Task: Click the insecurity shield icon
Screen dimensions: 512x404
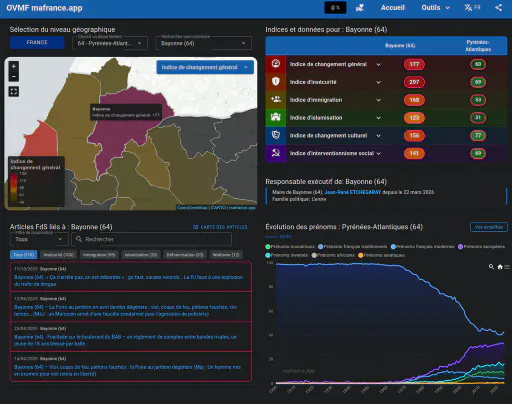Action: (276, 81)
